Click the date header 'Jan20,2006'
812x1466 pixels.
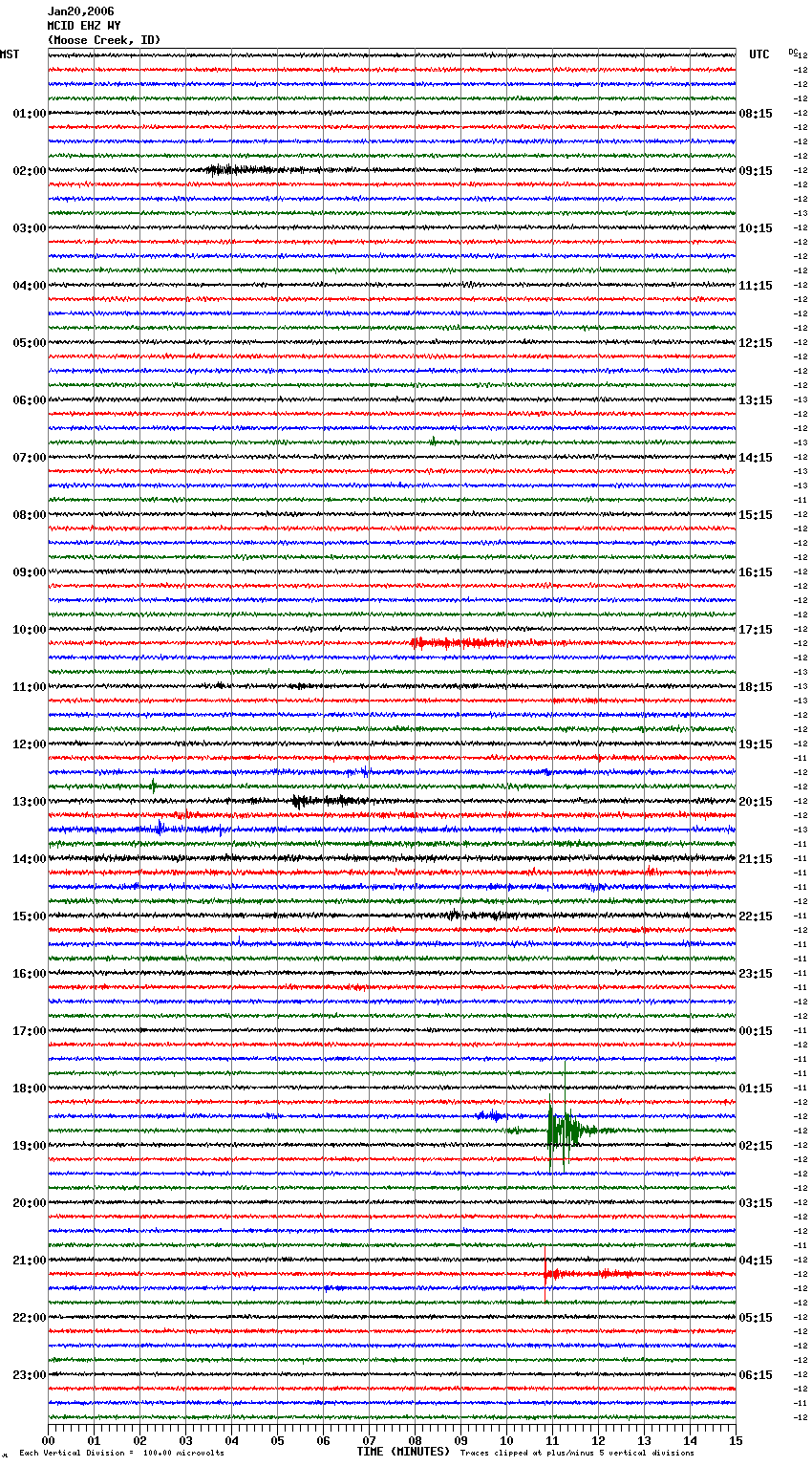[x=80, y=11]
